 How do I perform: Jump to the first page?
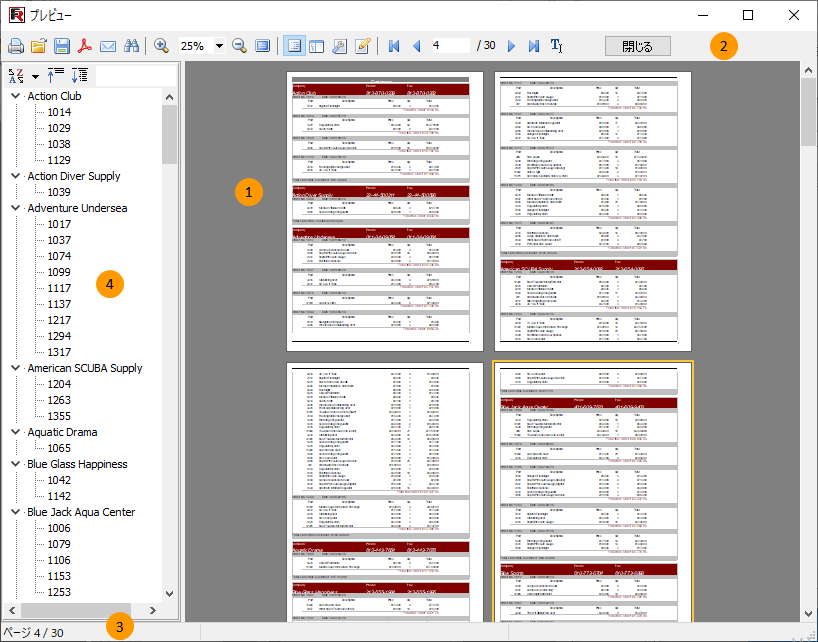(x=394, y=46)
